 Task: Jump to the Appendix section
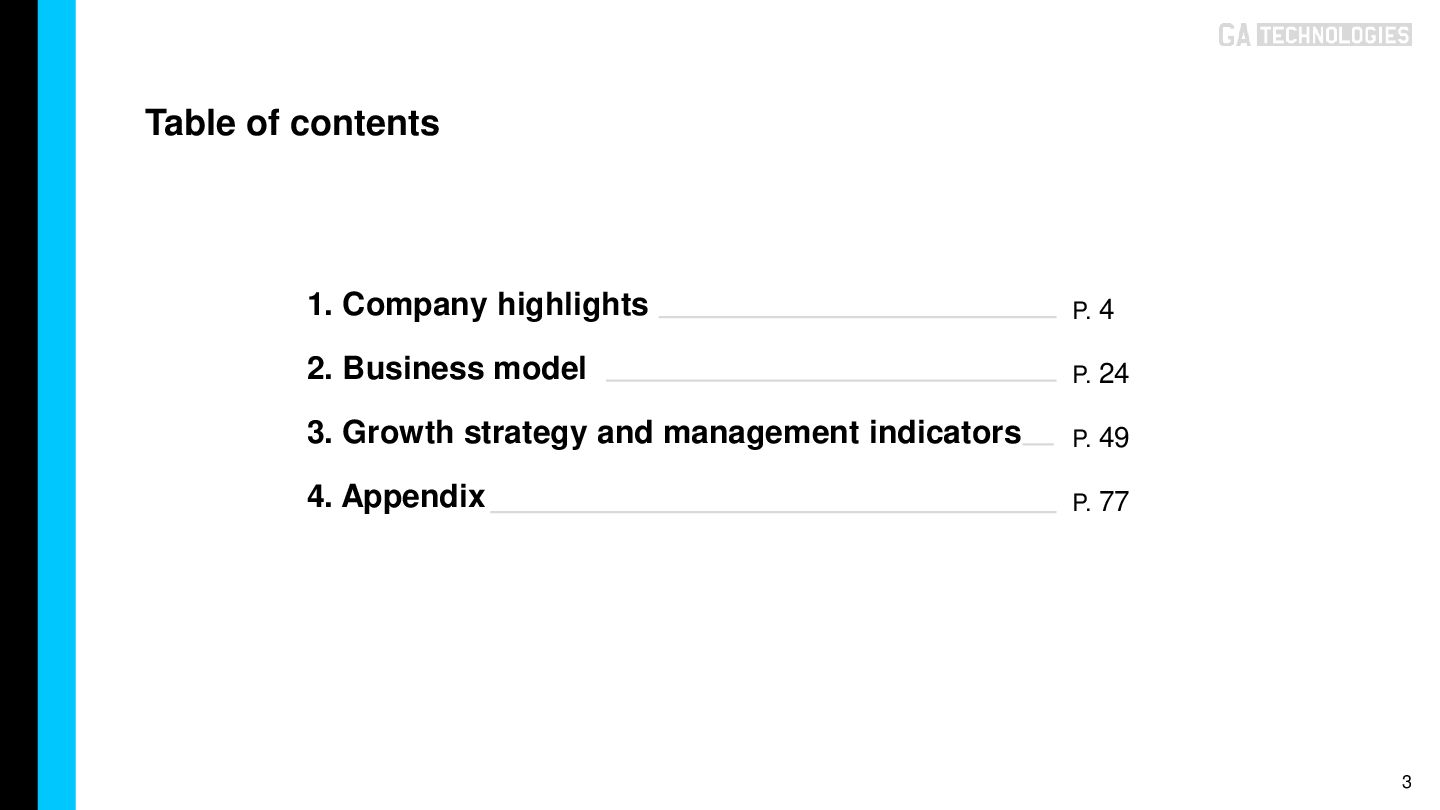tap(396, 496)
